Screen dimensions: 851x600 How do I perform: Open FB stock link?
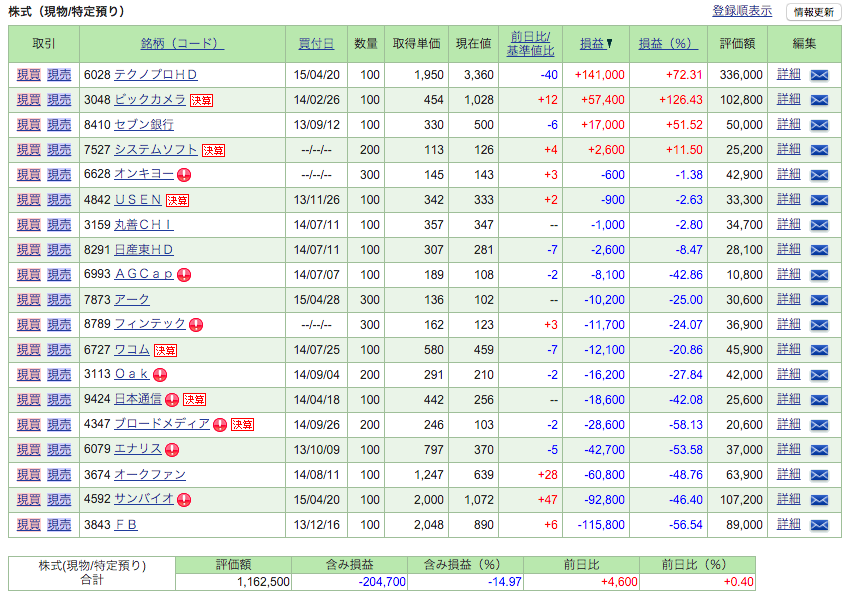(x=126, y=525)
